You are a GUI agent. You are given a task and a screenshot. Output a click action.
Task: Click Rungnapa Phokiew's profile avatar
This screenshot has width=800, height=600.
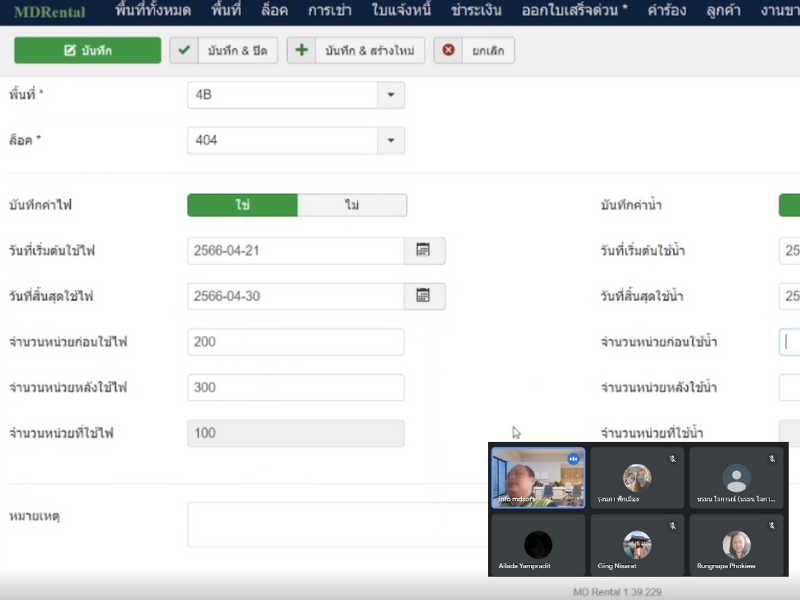pyautogui.click(x=736, y=544)
